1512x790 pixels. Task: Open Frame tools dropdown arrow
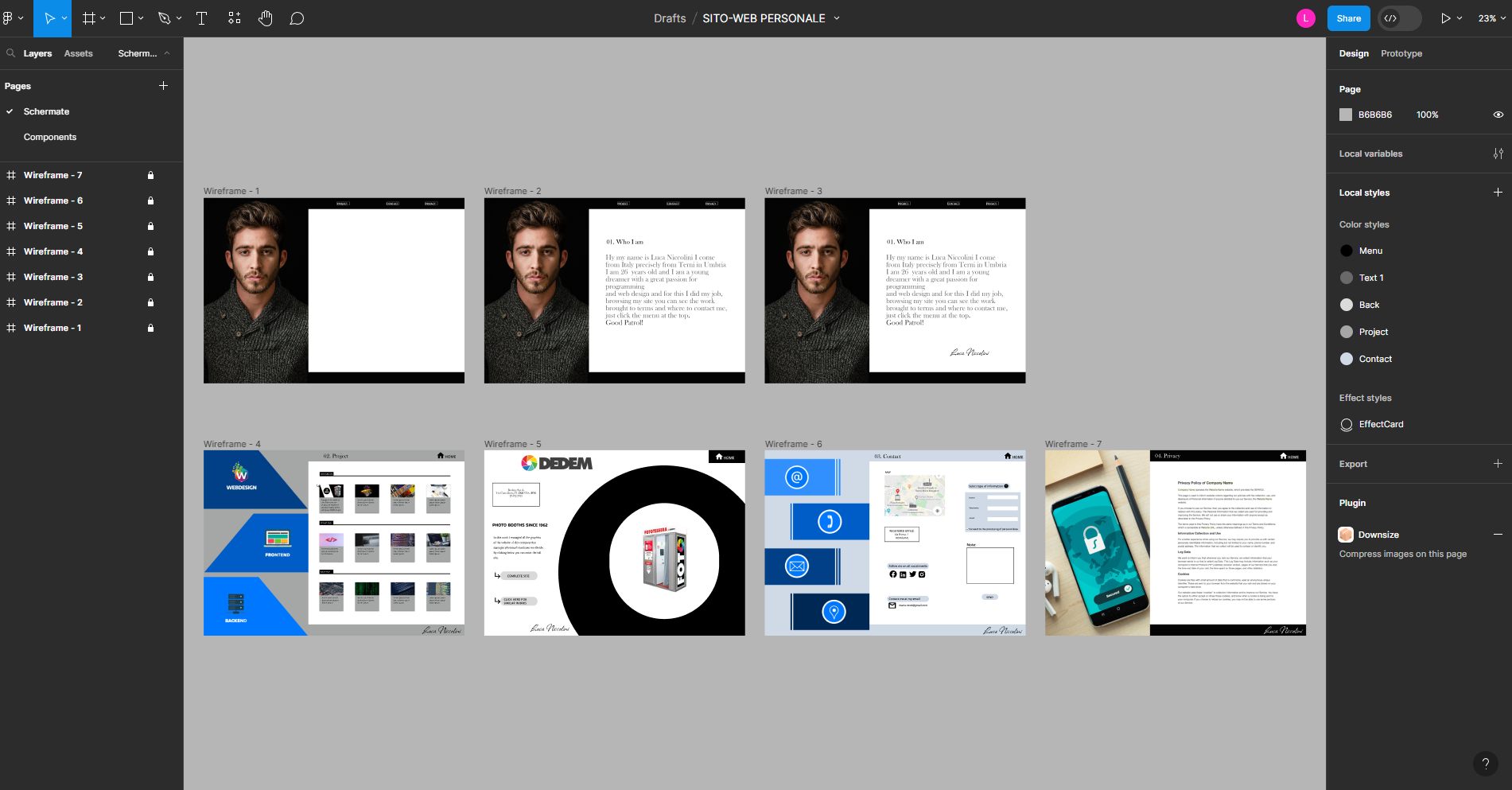point(103,18)
